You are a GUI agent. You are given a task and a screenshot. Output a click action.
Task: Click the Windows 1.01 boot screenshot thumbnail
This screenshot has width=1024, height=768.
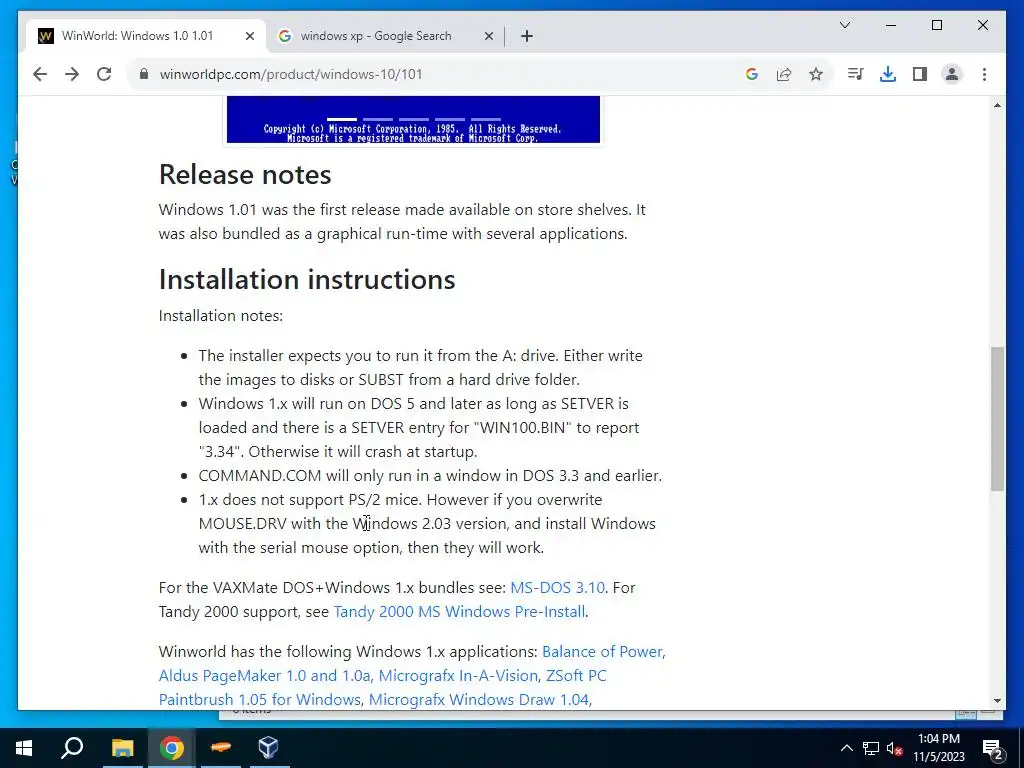tap(413, 120)
